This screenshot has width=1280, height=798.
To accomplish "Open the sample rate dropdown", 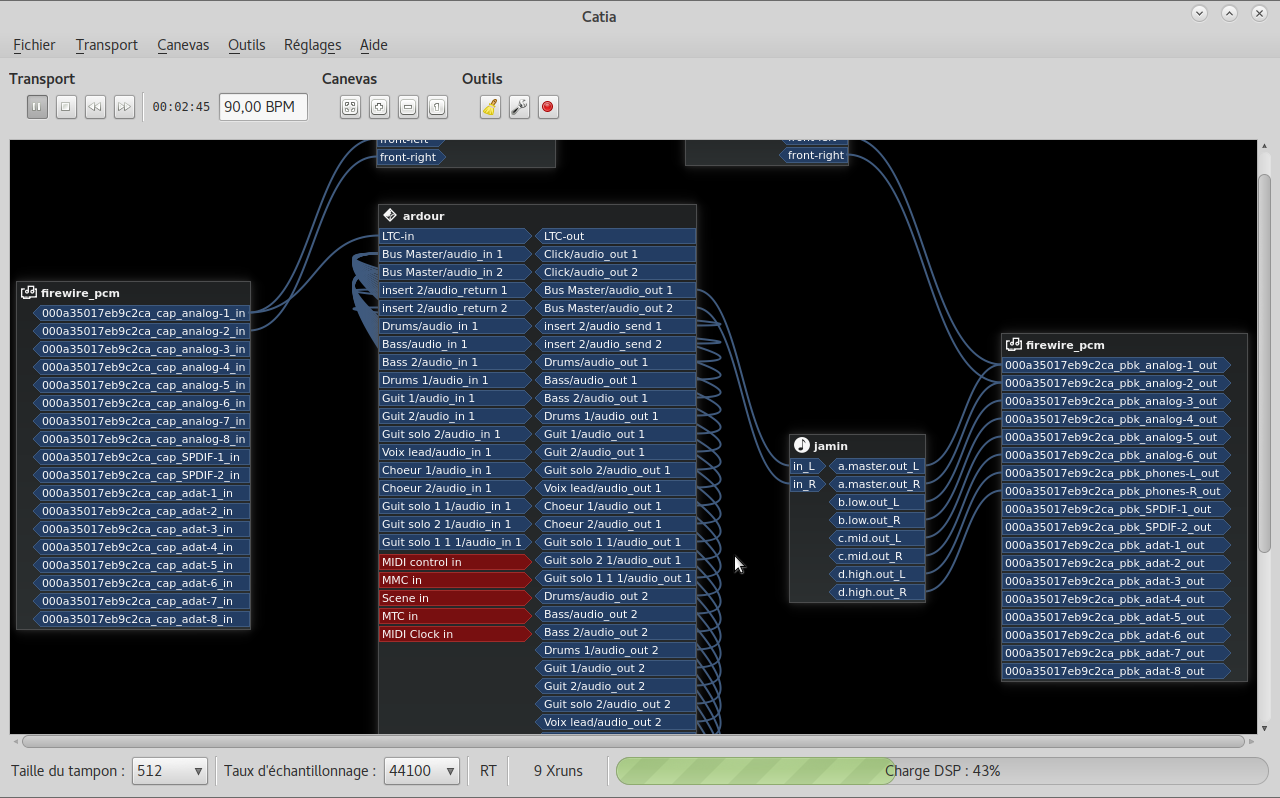I will tap(422, 771).
